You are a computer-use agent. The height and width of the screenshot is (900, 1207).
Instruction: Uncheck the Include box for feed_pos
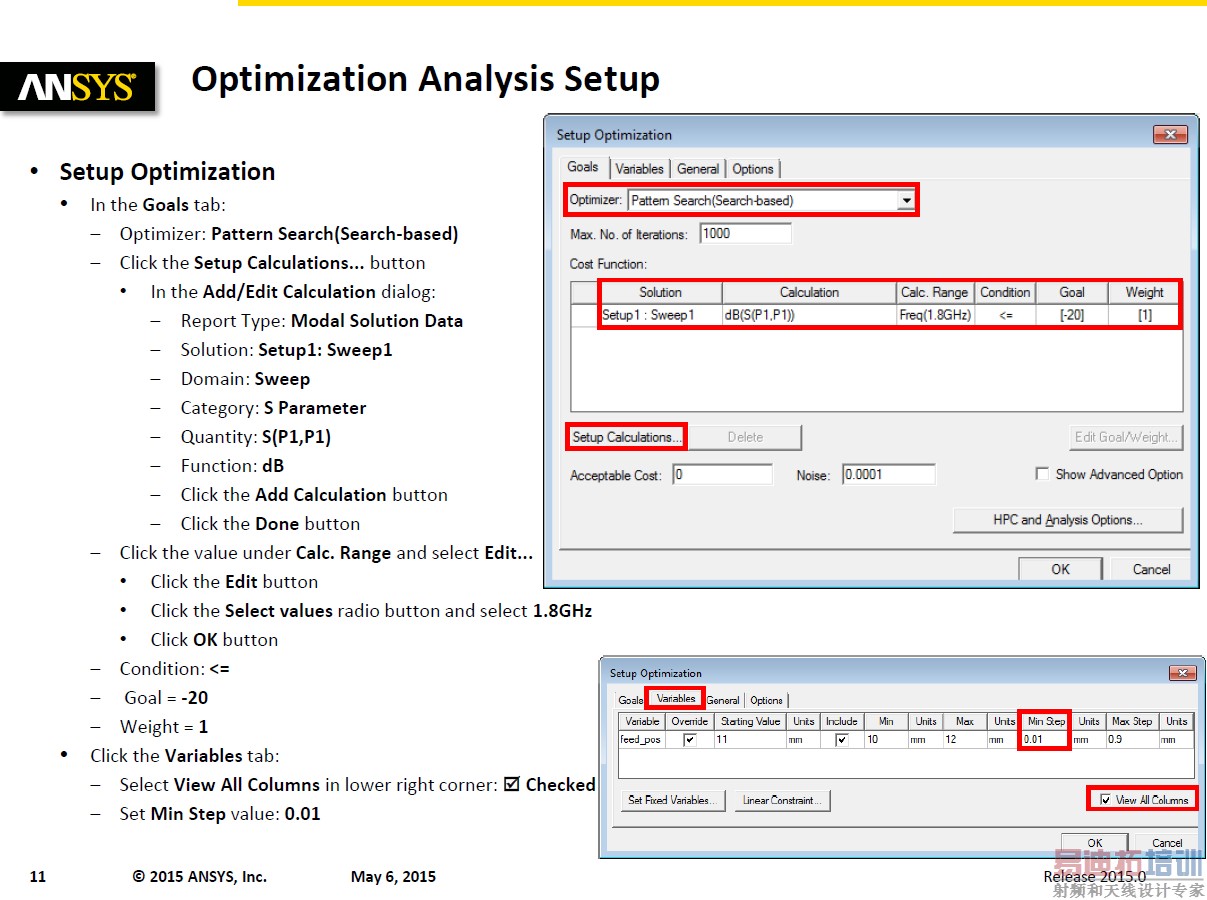[842, 740]
